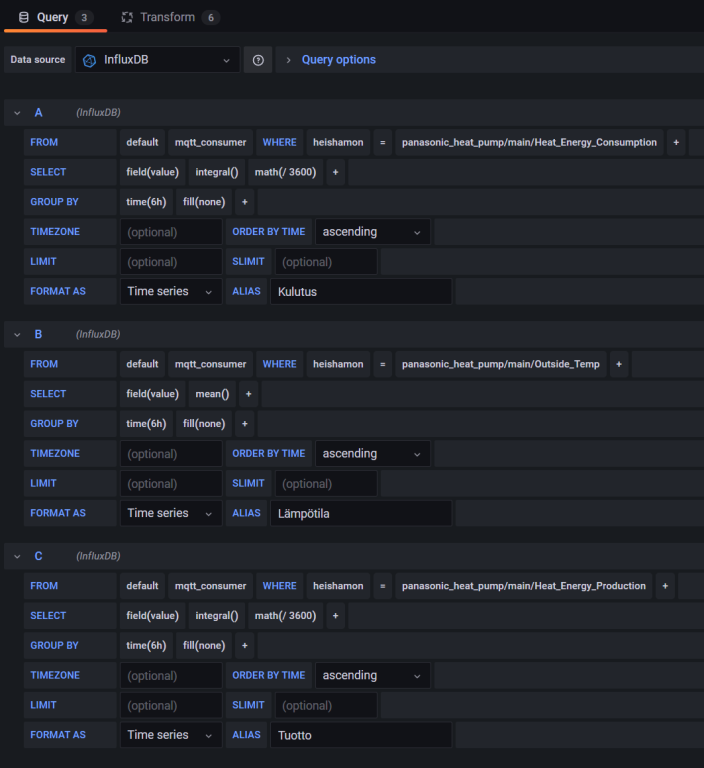
Task: Open ORDER BY TIME dropdown in query A
Action: 373,232
